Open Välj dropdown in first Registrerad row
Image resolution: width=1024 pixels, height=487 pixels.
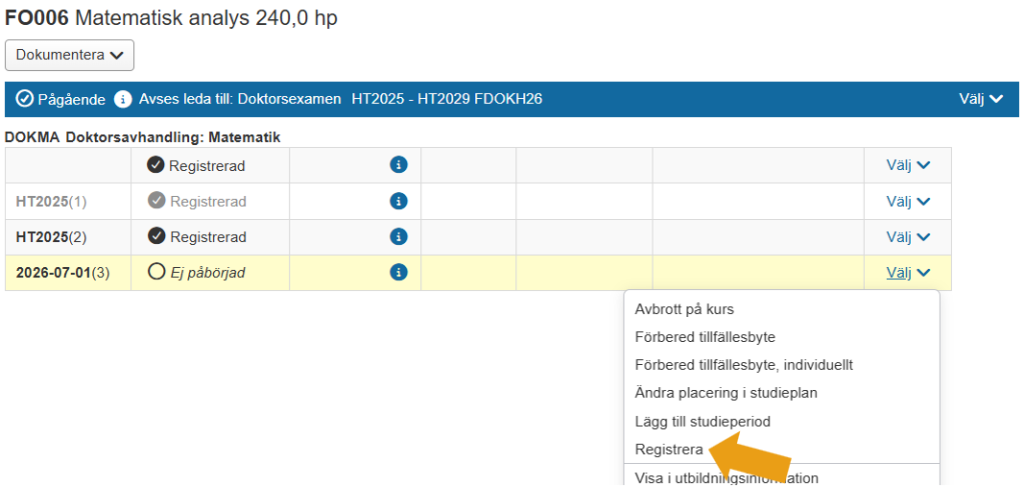(908, 166)
